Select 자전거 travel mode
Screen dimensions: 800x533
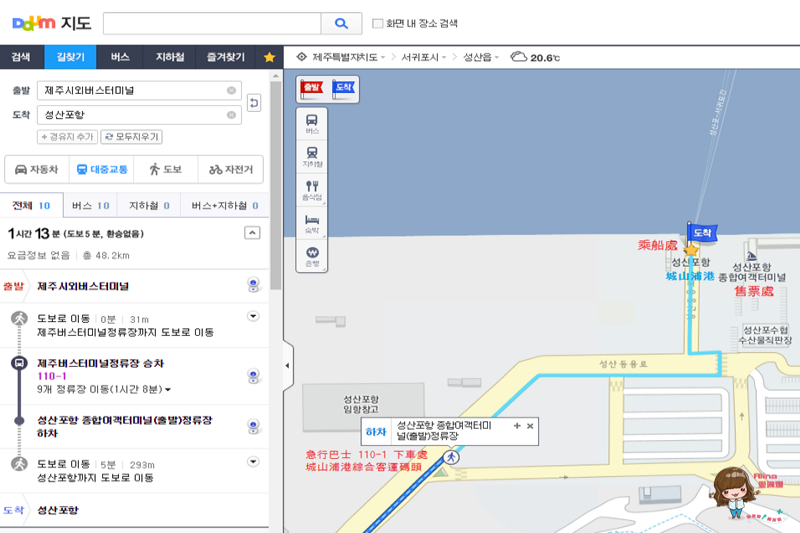point(231,169)
